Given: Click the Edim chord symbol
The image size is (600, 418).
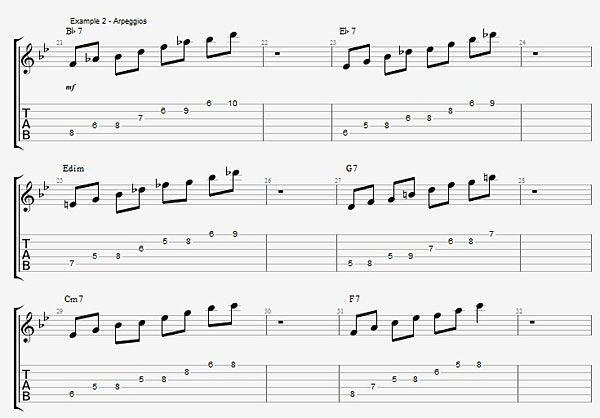Looking at the screenshot, I should [73, 168].
